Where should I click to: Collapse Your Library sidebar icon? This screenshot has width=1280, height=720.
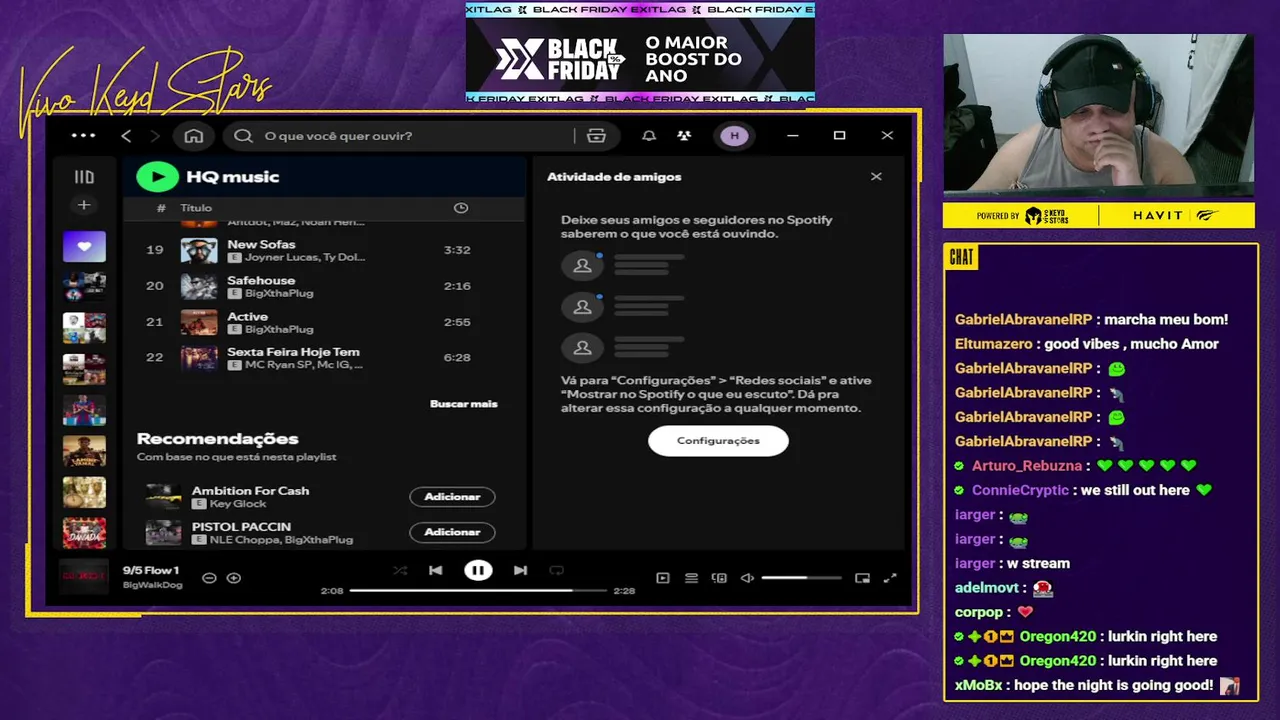tap(84, 177)
